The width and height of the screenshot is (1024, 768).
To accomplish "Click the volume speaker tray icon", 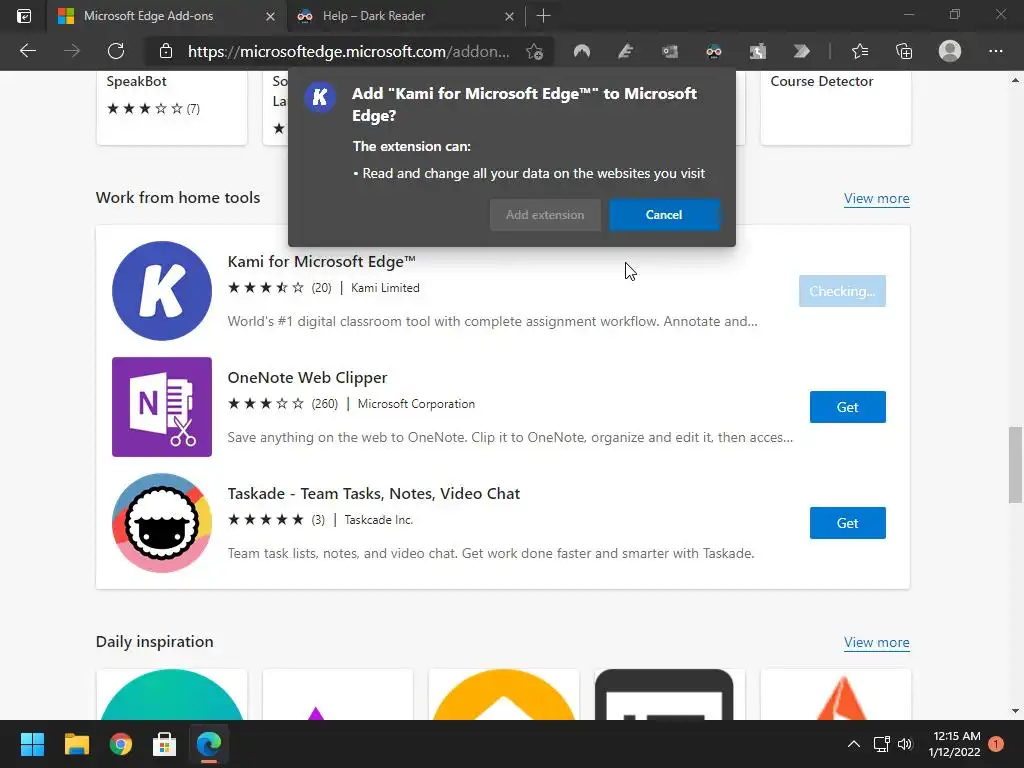I will point(905,744).
